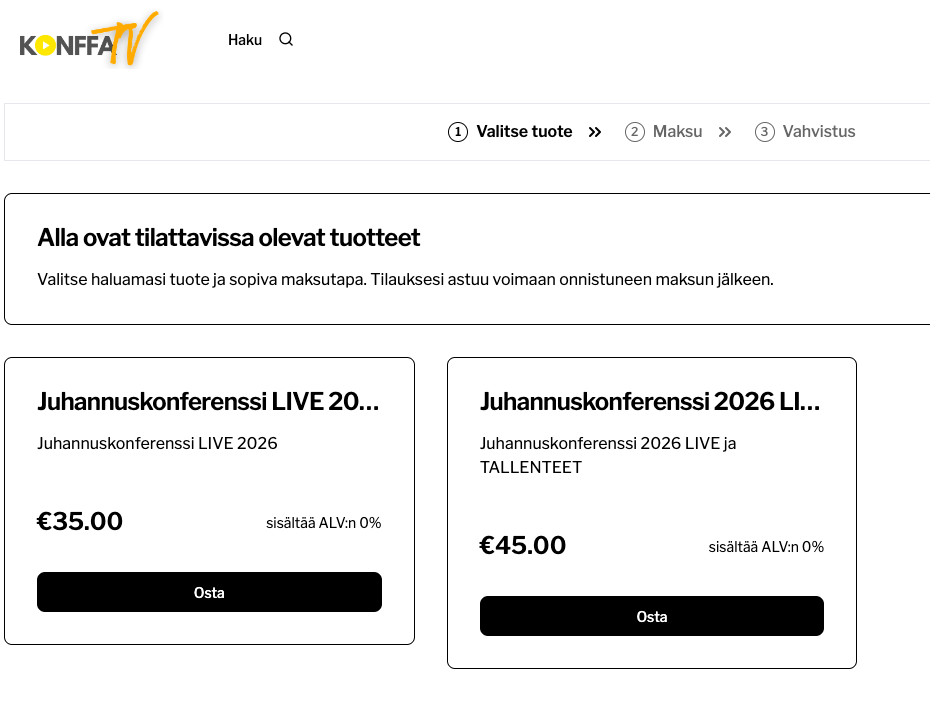Go to the Vahvistus step

(819, 132)
